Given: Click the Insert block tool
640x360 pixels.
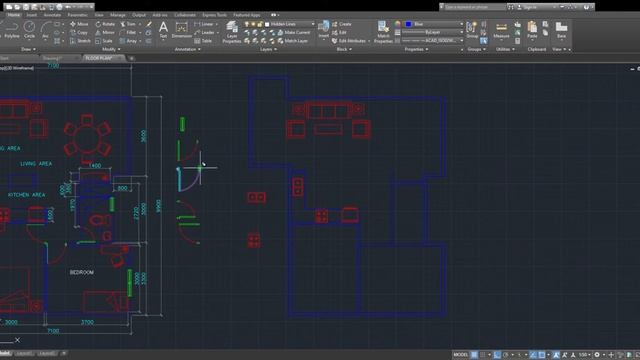Looking at the screenshot, I should [x=323, y=30].
